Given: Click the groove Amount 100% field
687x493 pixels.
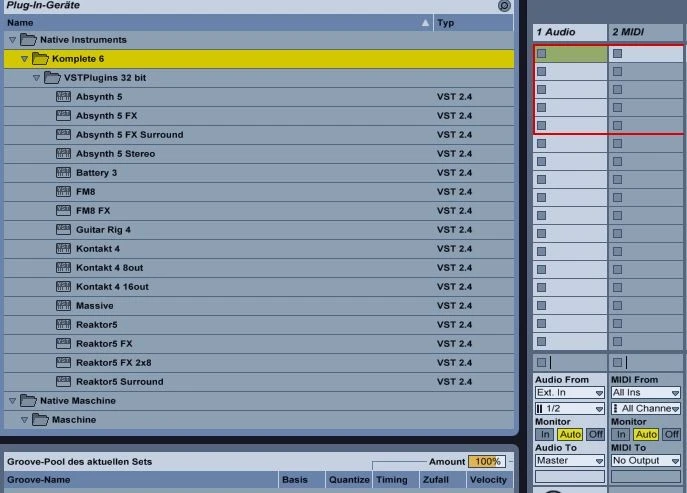Looking at the screenshot, I should point(486,462).
